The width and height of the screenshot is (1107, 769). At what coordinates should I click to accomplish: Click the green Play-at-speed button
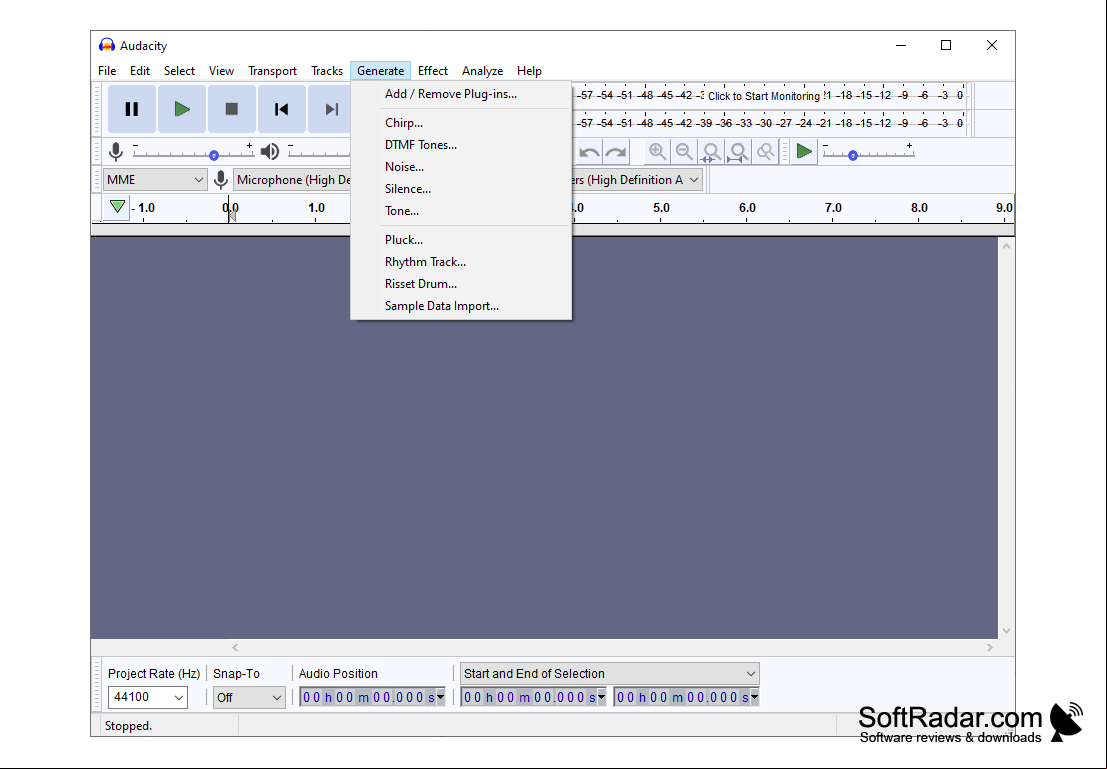(x=804, y=151)
